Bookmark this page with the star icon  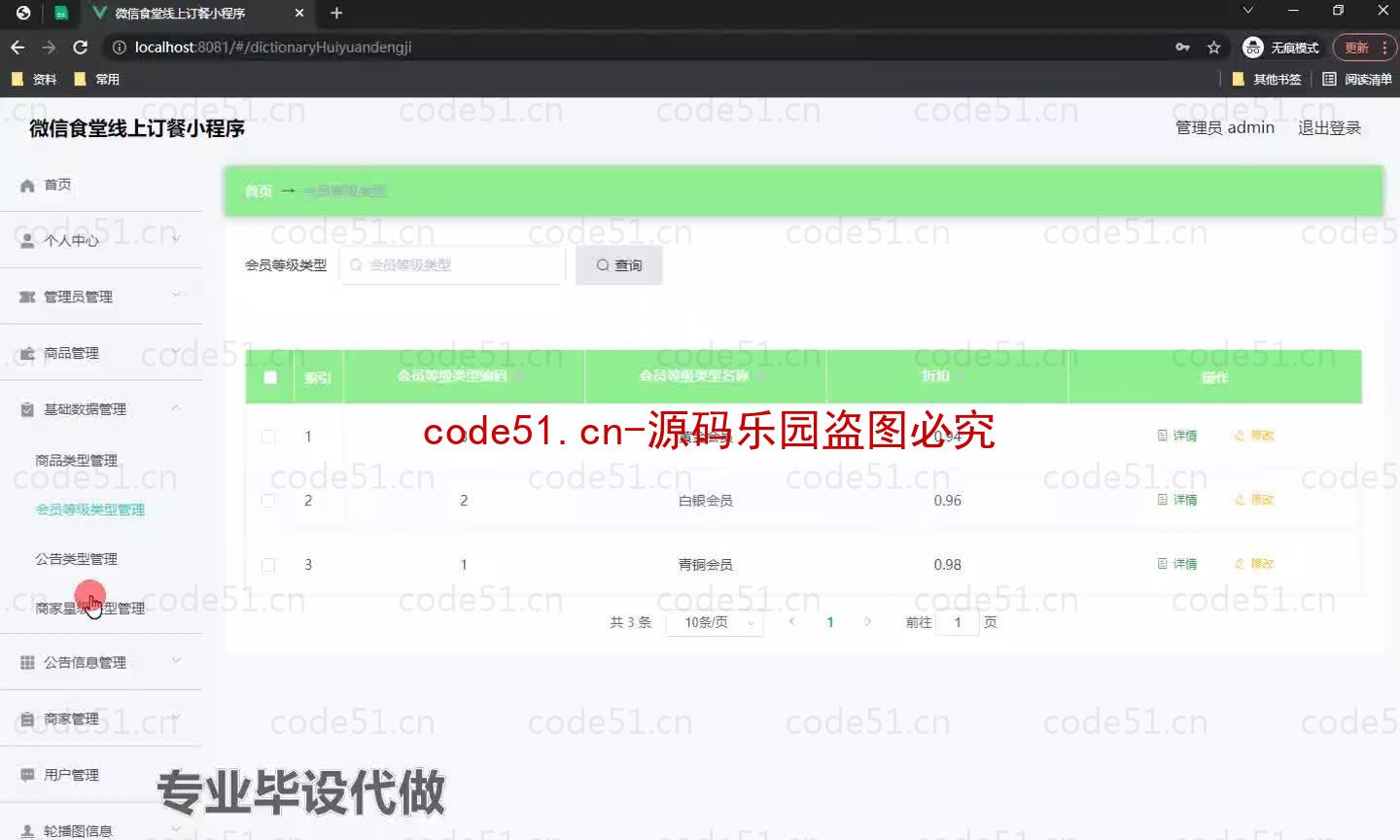1213,47
